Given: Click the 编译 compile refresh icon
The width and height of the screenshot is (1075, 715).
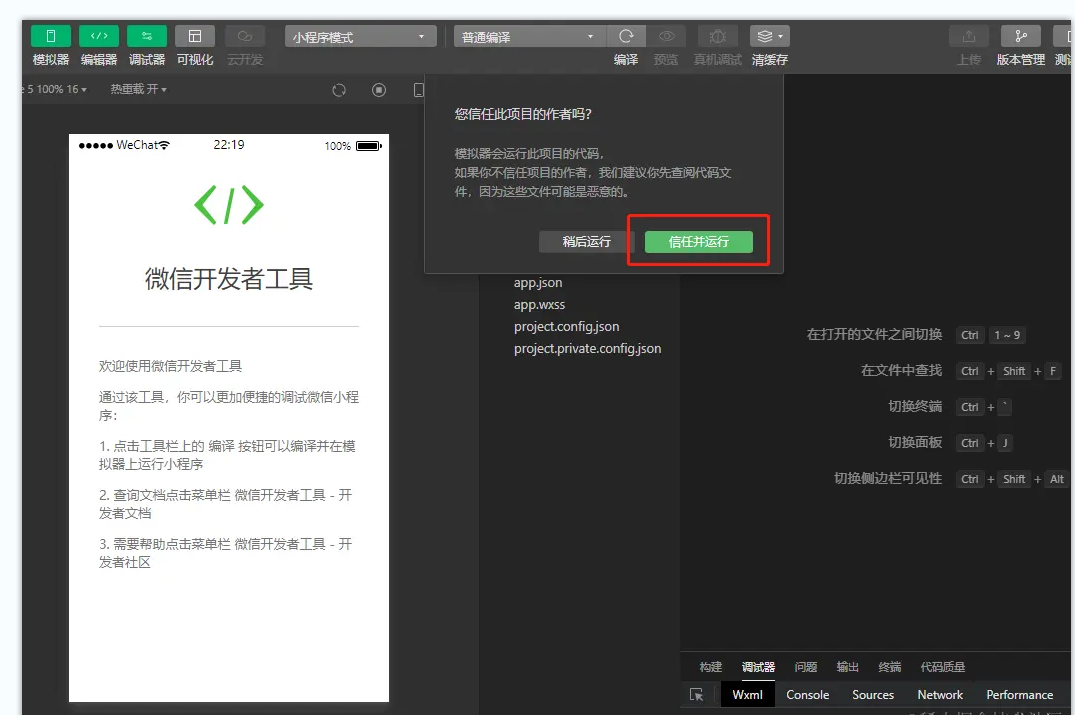Looking at the screenshot, I should click(626, 37).
